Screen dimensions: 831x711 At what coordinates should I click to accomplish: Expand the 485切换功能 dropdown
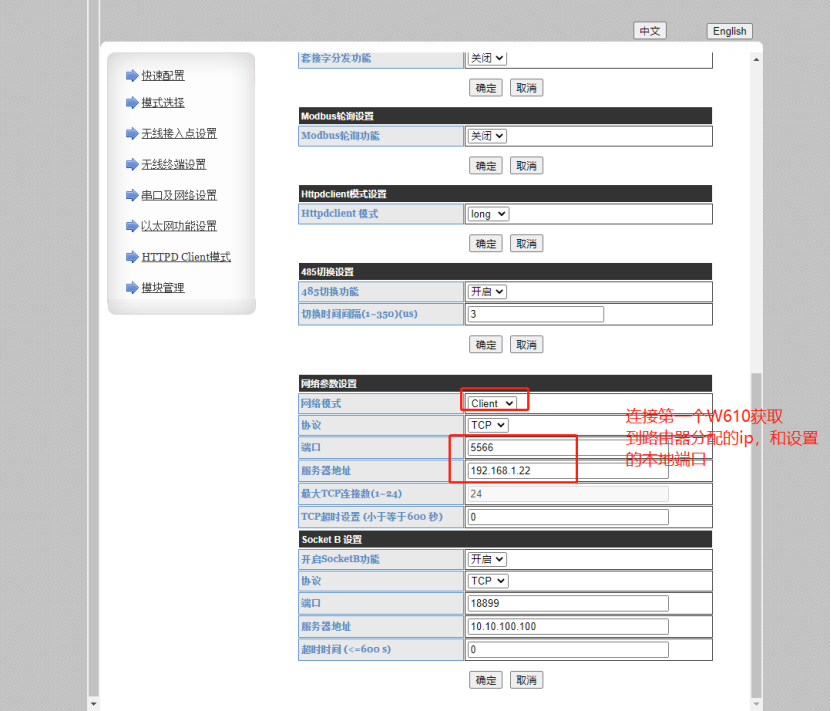pyautogui.click(x=487, y=292)
